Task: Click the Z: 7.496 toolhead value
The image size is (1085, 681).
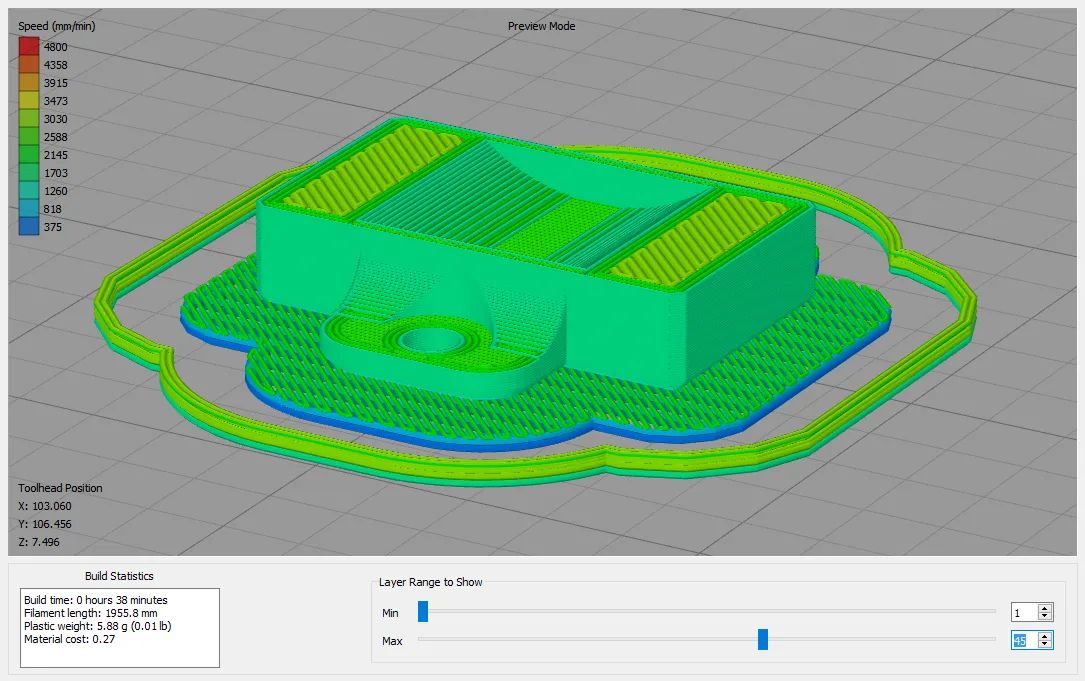Action: (39, 542)
